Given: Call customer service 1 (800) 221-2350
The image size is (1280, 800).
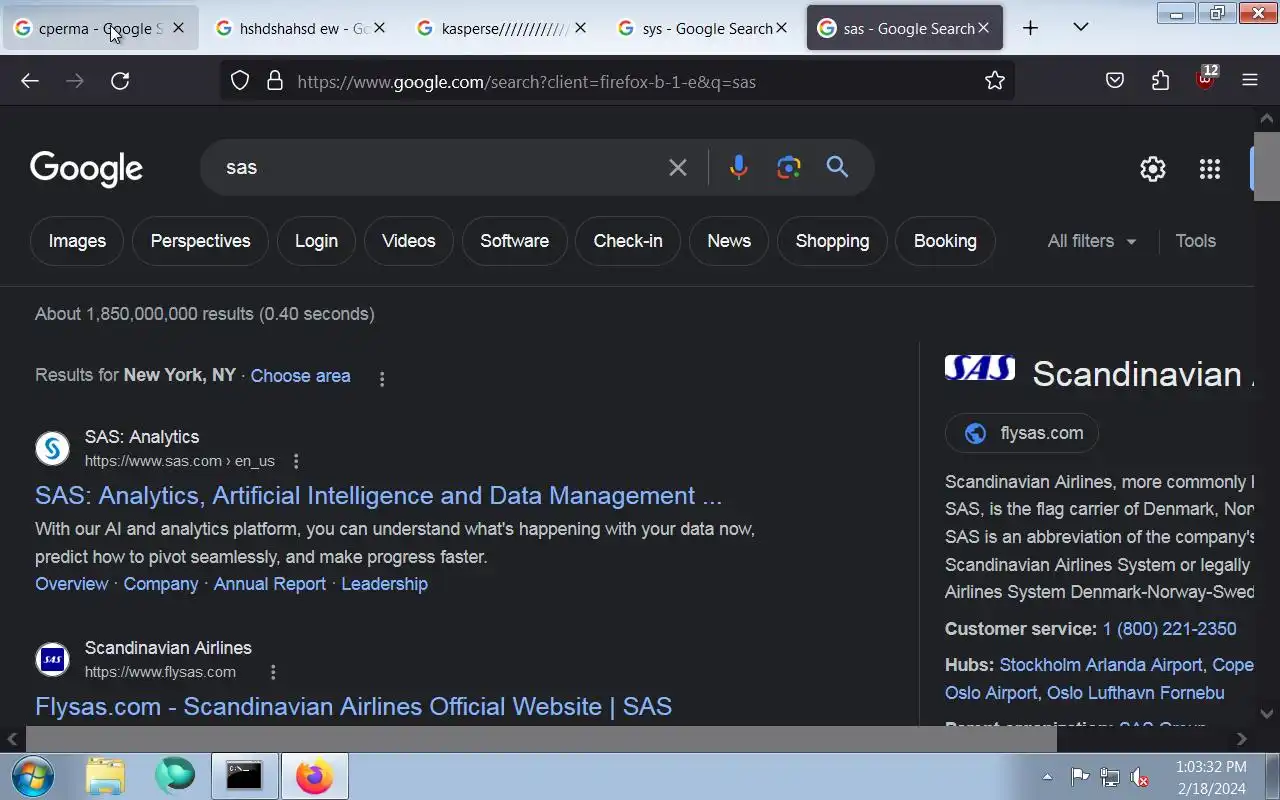Looking at the screenshot, I should click(1169, 629).
